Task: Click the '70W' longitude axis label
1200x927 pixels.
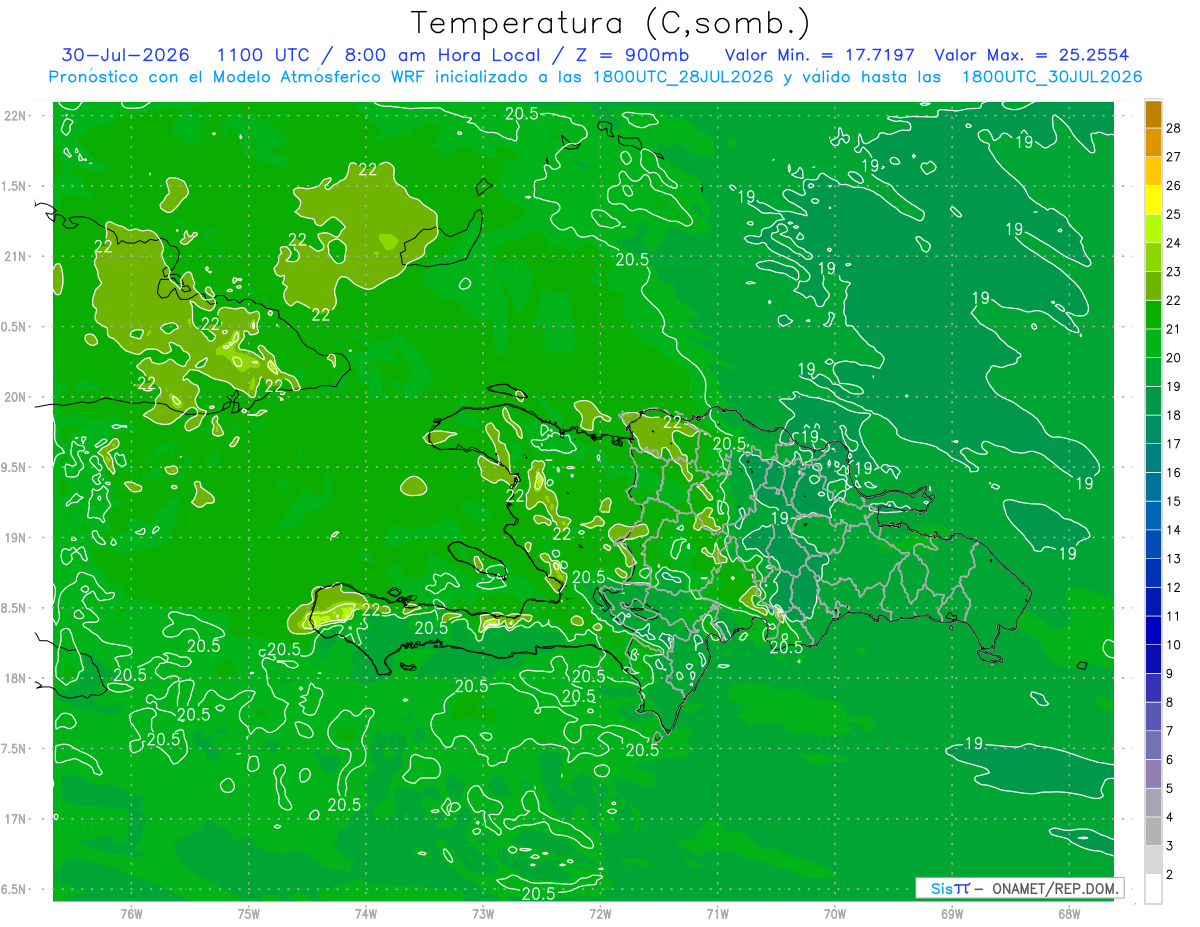Action: click(x=834, y=913)
